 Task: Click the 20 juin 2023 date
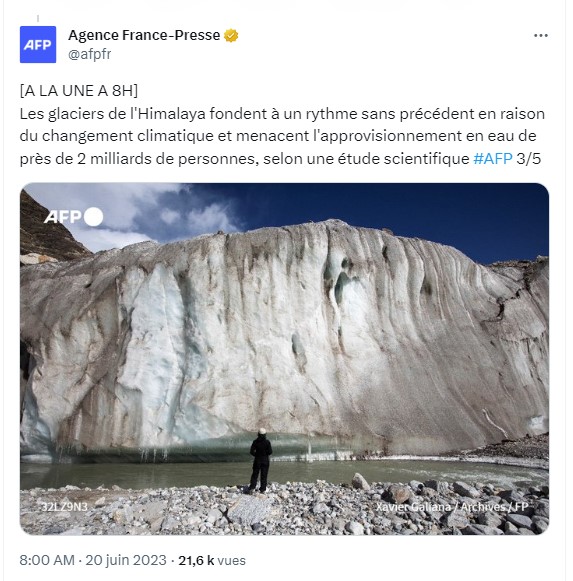[x=126, y=560]
